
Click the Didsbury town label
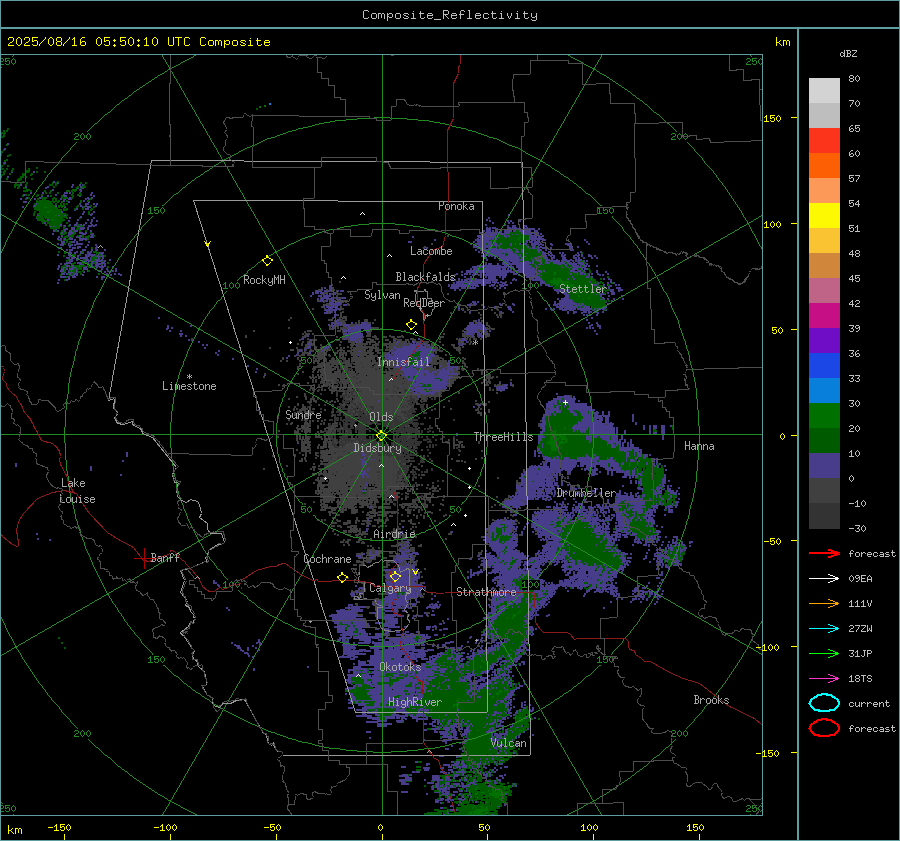pos(377,448)
